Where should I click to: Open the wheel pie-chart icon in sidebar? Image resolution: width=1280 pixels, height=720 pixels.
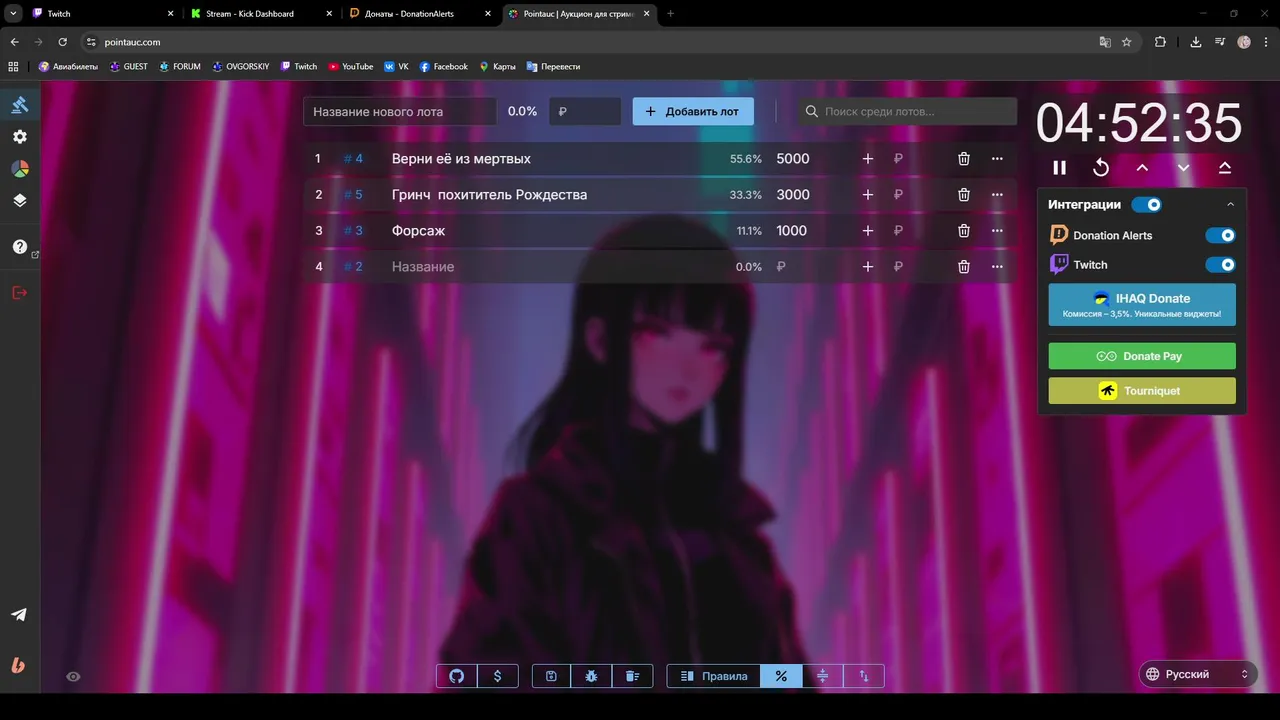click(x=20, y=169)
